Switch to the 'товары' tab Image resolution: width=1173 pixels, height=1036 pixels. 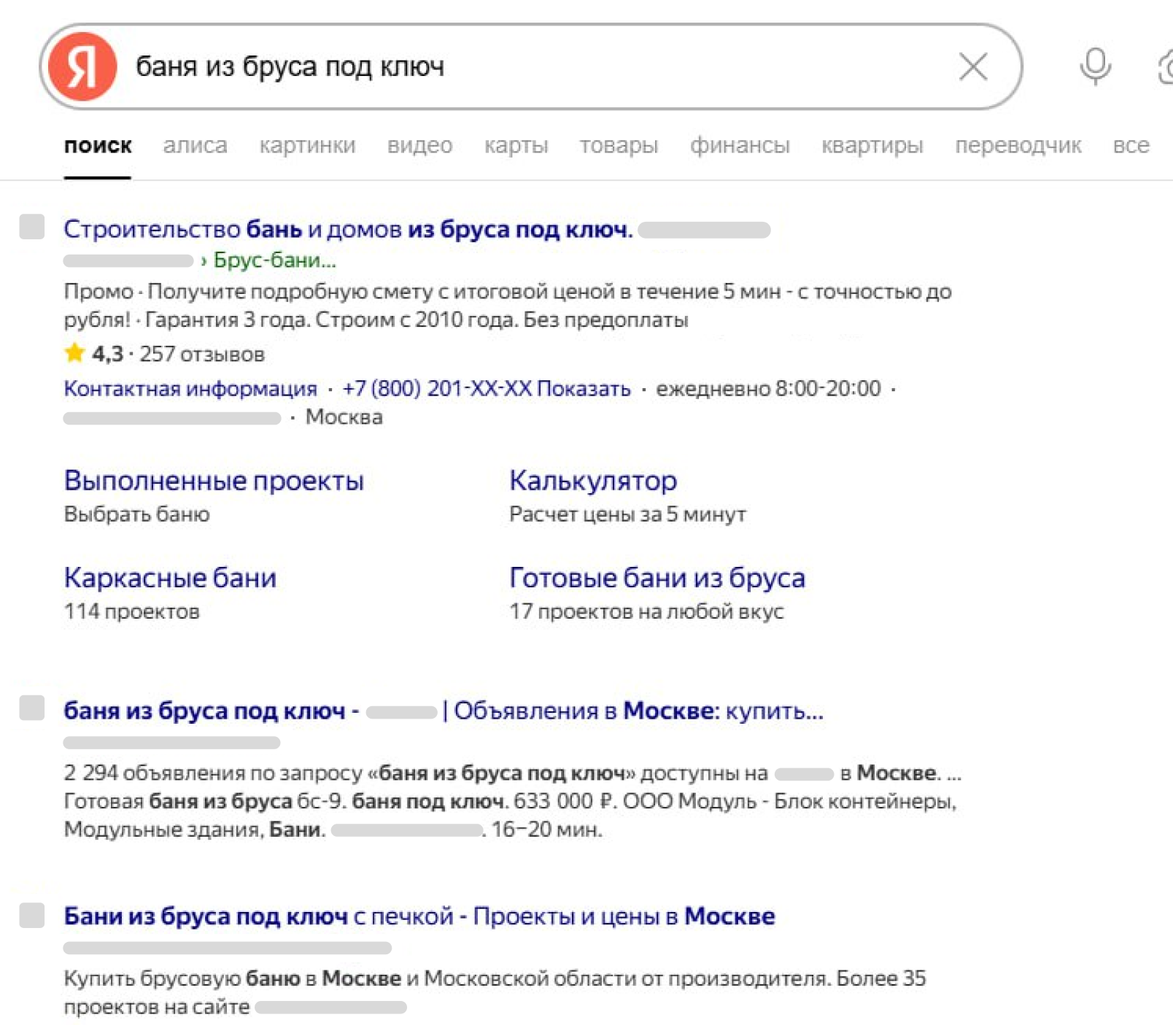coord(619,145)
